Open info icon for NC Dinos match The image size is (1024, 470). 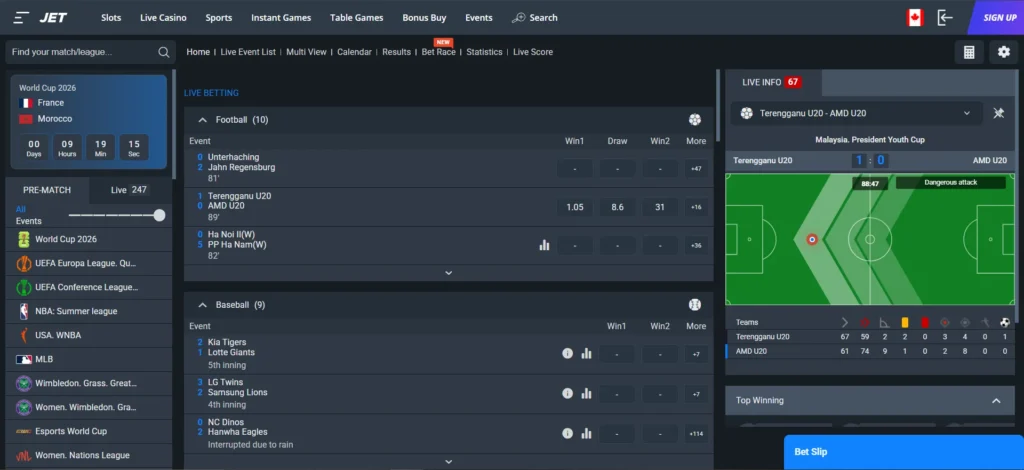tap(568, 433)
